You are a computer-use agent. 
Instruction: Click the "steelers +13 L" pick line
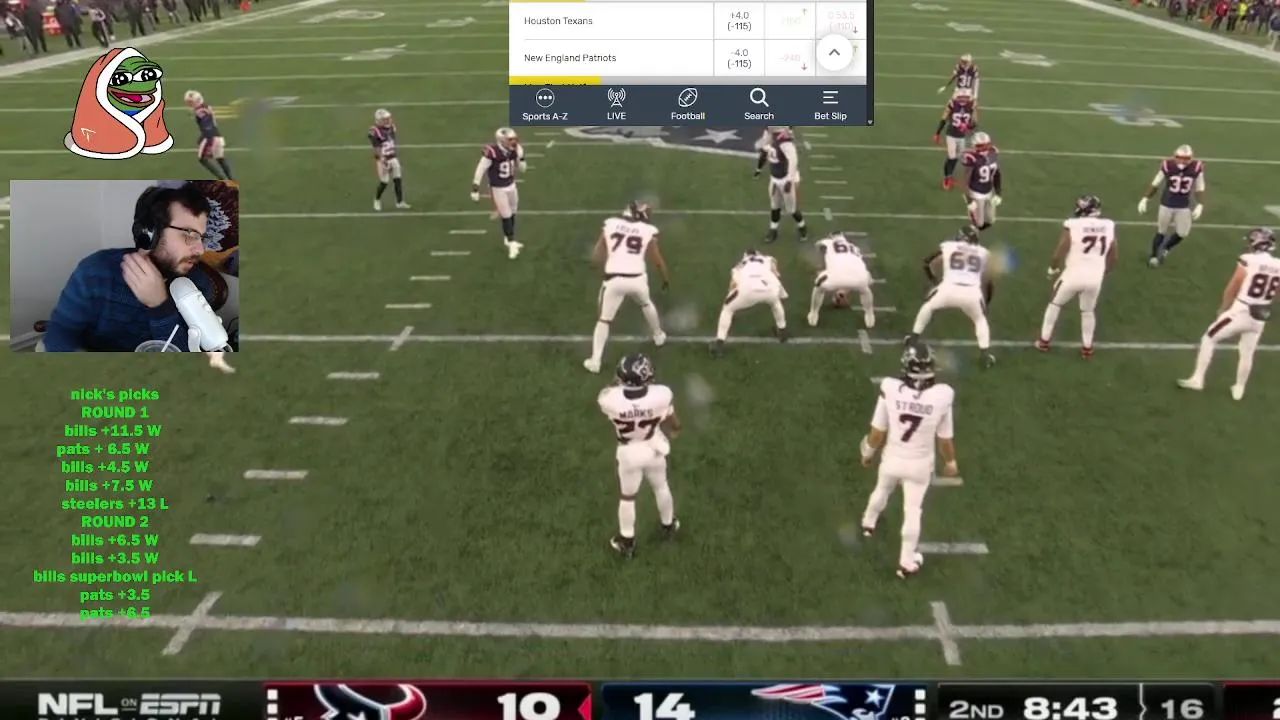coord(114,504)
